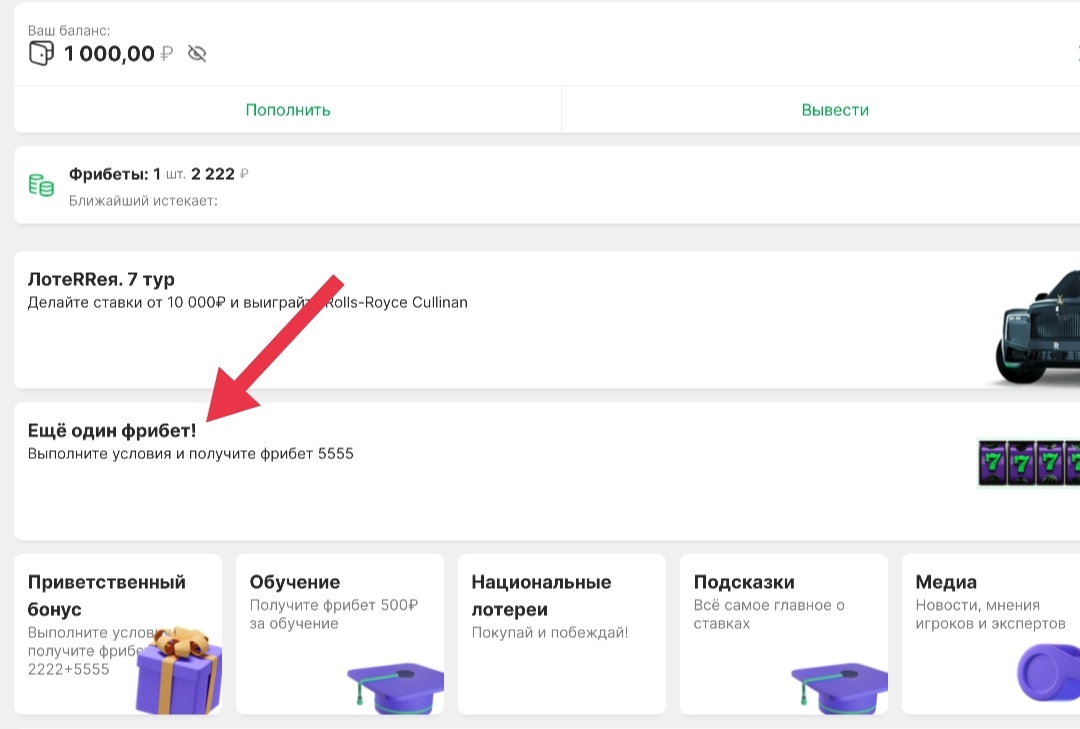Image resolution: width=1080 pixels, height=729 pixels.
Task: Click the green coins icon near Фрибеты
Action: [x=41, y=185]
